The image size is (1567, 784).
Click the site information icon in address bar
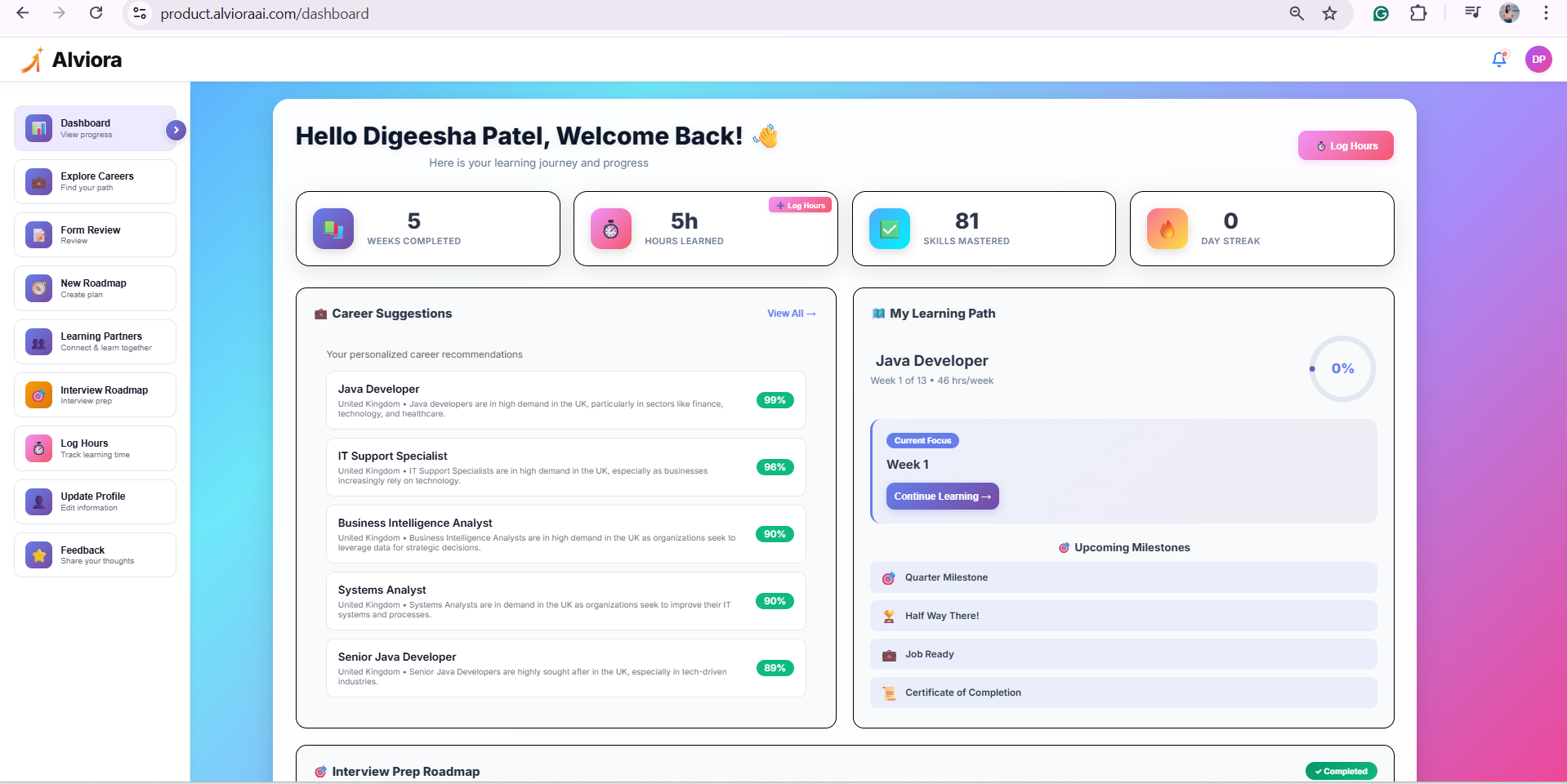click(x=141, y=13)
